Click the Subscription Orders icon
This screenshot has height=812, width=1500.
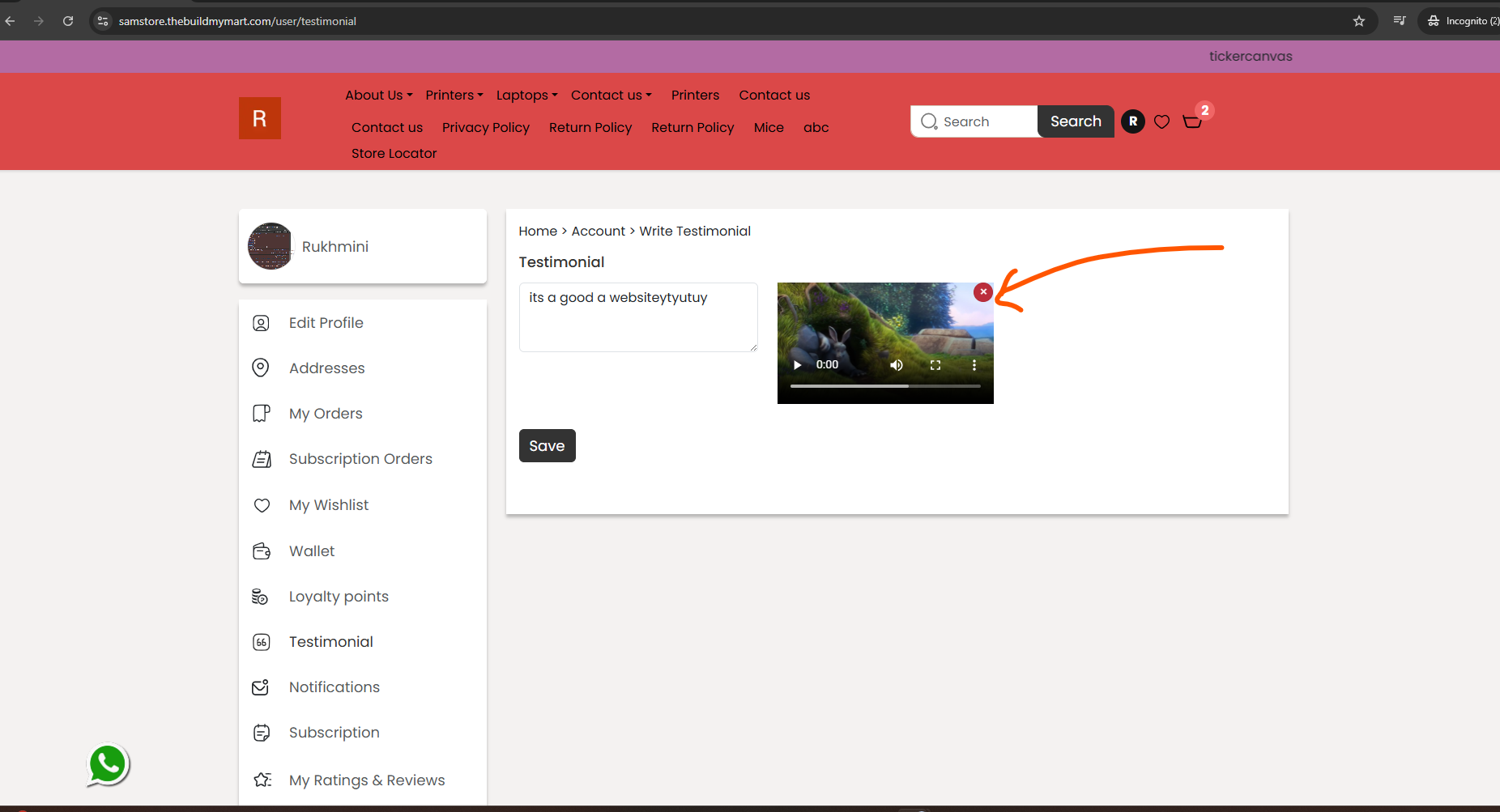point(262,459)
